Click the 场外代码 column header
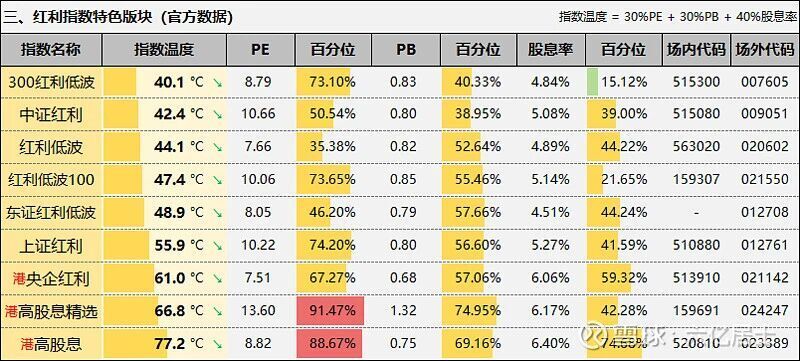 pyautogui.click(x=765, y=50)
